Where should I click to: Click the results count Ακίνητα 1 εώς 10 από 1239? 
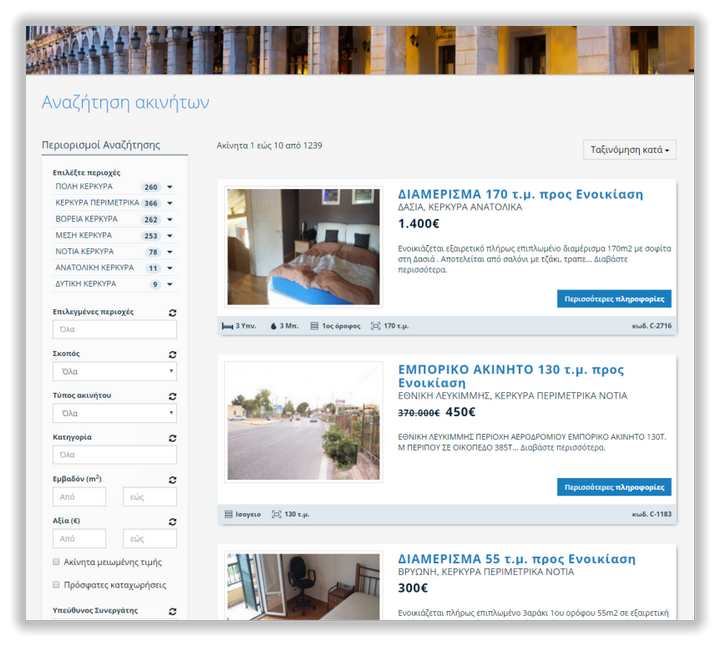[270, 146]
